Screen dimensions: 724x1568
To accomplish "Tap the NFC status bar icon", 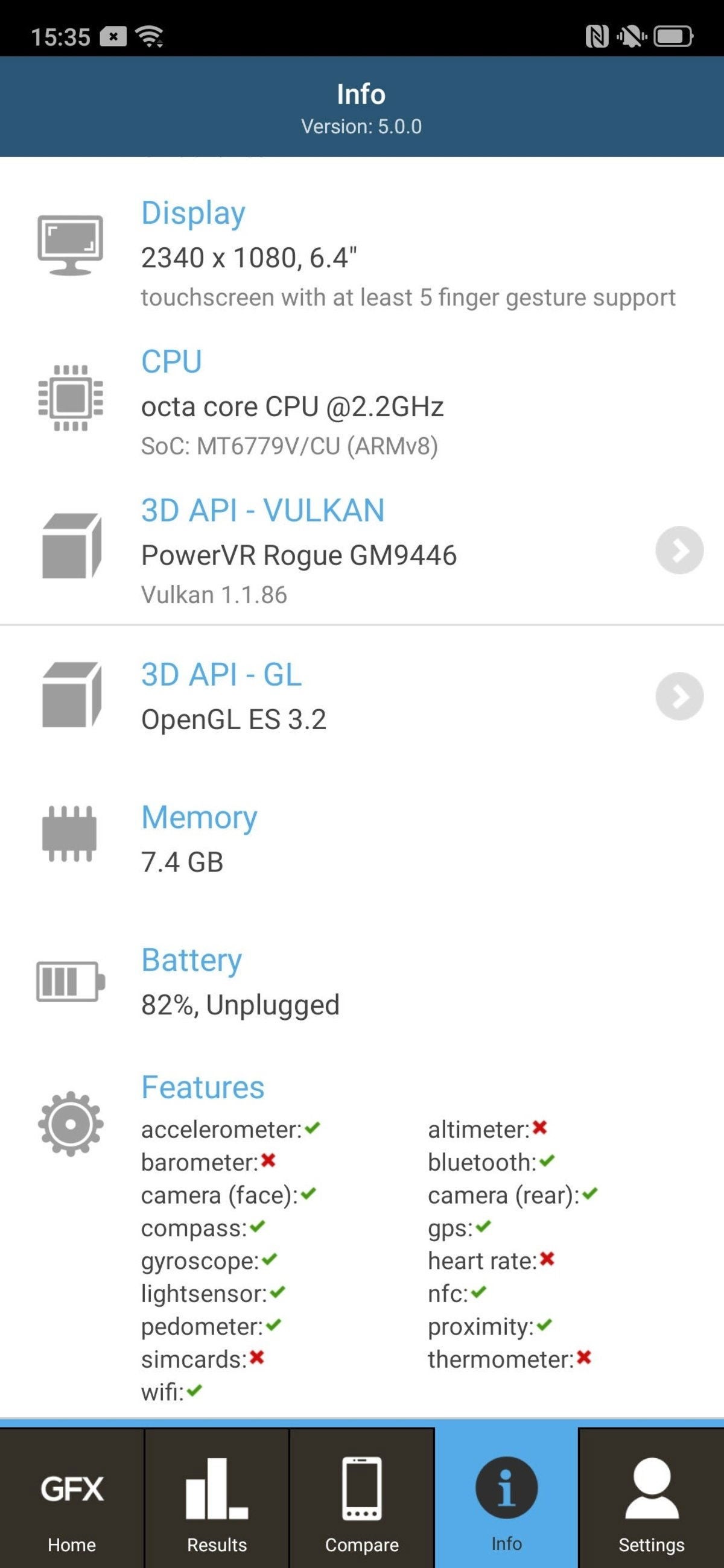I will click(597, 37).
